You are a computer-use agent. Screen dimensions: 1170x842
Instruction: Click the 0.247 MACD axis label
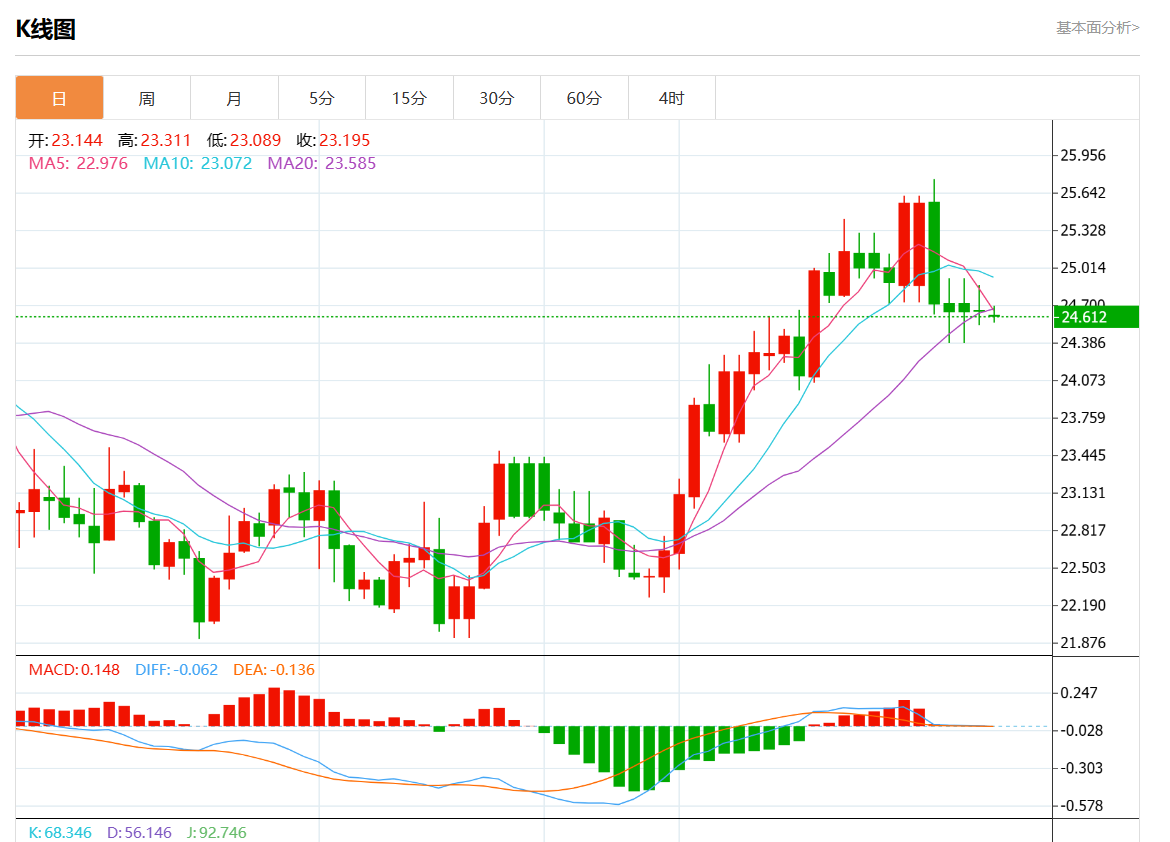coord(1079,693)
